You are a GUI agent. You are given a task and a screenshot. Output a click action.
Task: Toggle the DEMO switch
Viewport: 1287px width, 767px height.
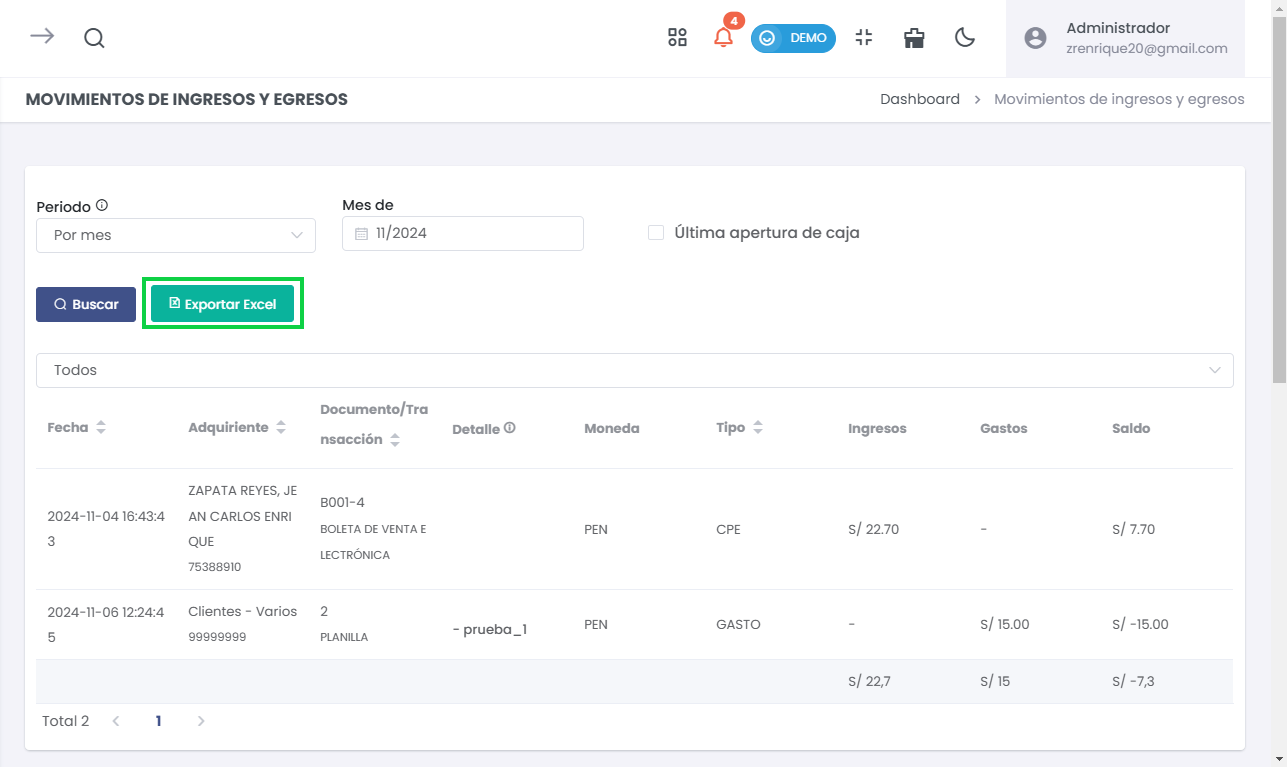793,38
